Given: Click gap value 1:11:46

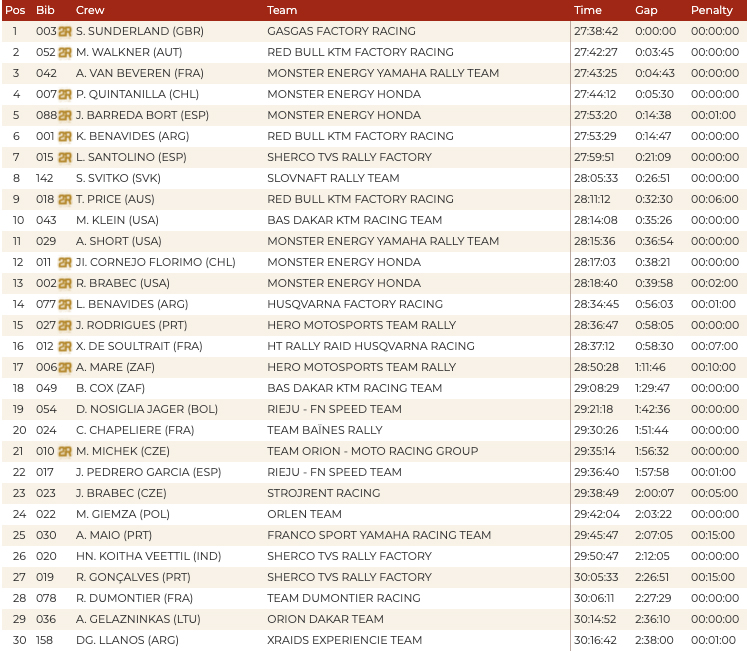Looking at the screenshot, I should point(650,367).
